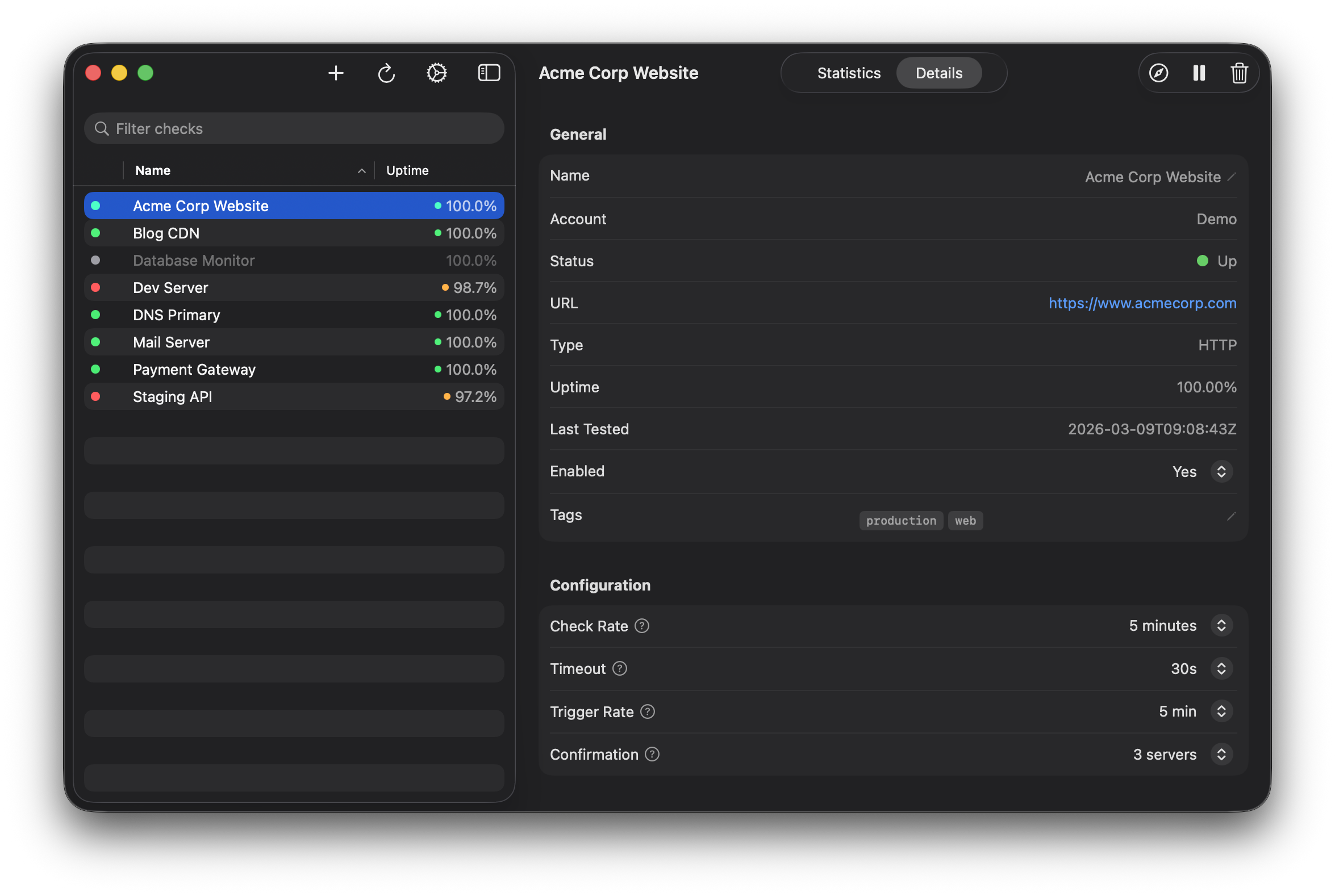Switch to the Statistics tab
1335x896 pixels.
click(849, 73)
